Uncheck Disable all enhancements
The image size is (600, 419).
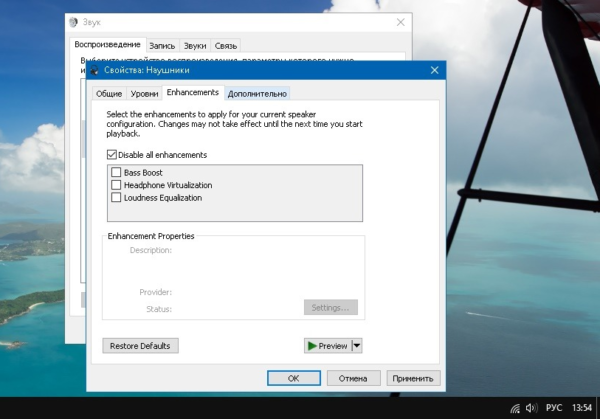112,155
